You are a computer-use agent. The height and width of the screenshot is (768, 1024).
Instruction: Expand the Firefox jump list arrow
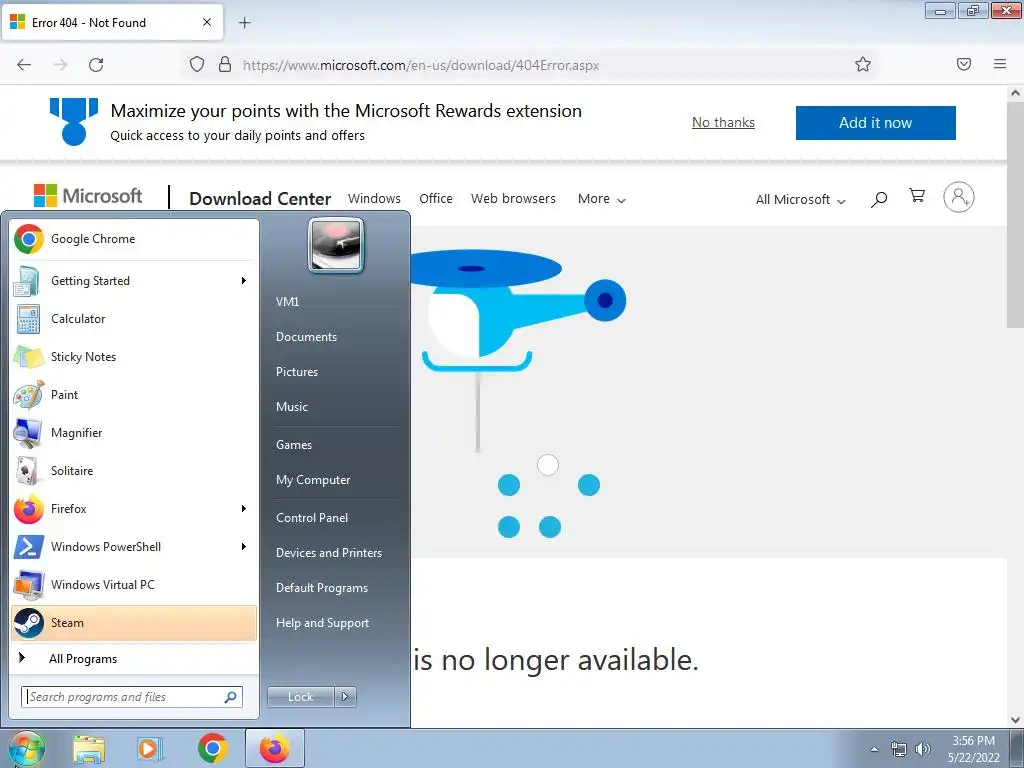(x=244, y=508)
